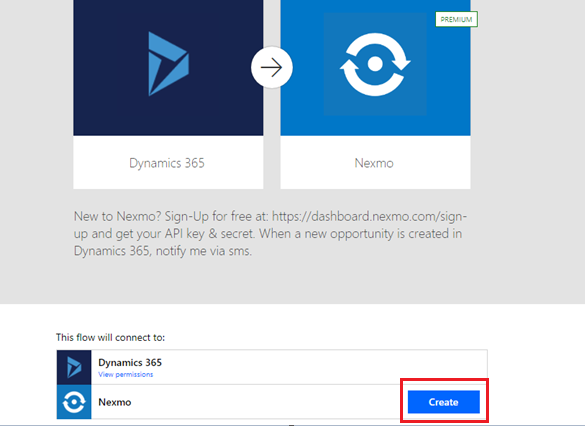The width and height of the screenshot is (585, 426).
Task: Click small Dynamics 365 icon in connection list
Action: click(x=74, y=367)
